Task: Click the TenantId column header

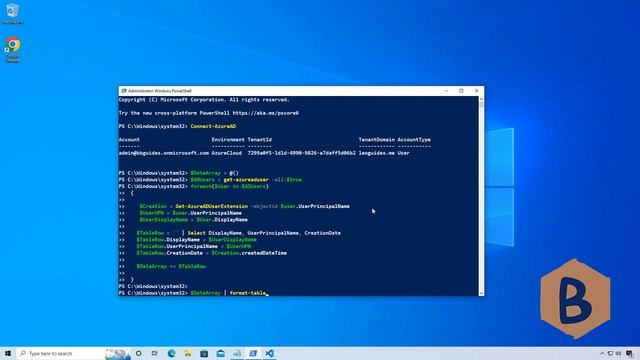Action: point(260,140)
